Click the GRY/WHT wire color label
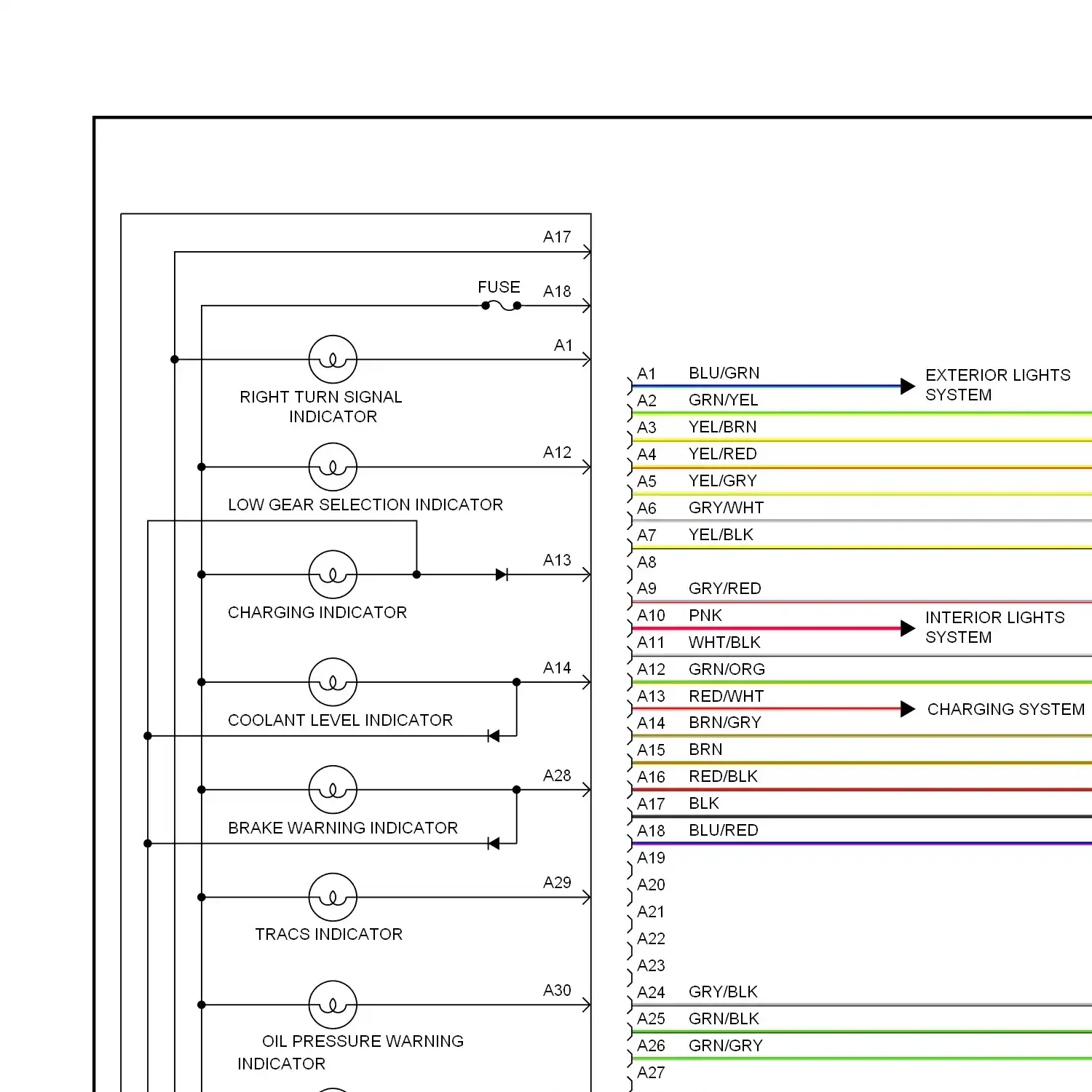 tap(727, 507)
